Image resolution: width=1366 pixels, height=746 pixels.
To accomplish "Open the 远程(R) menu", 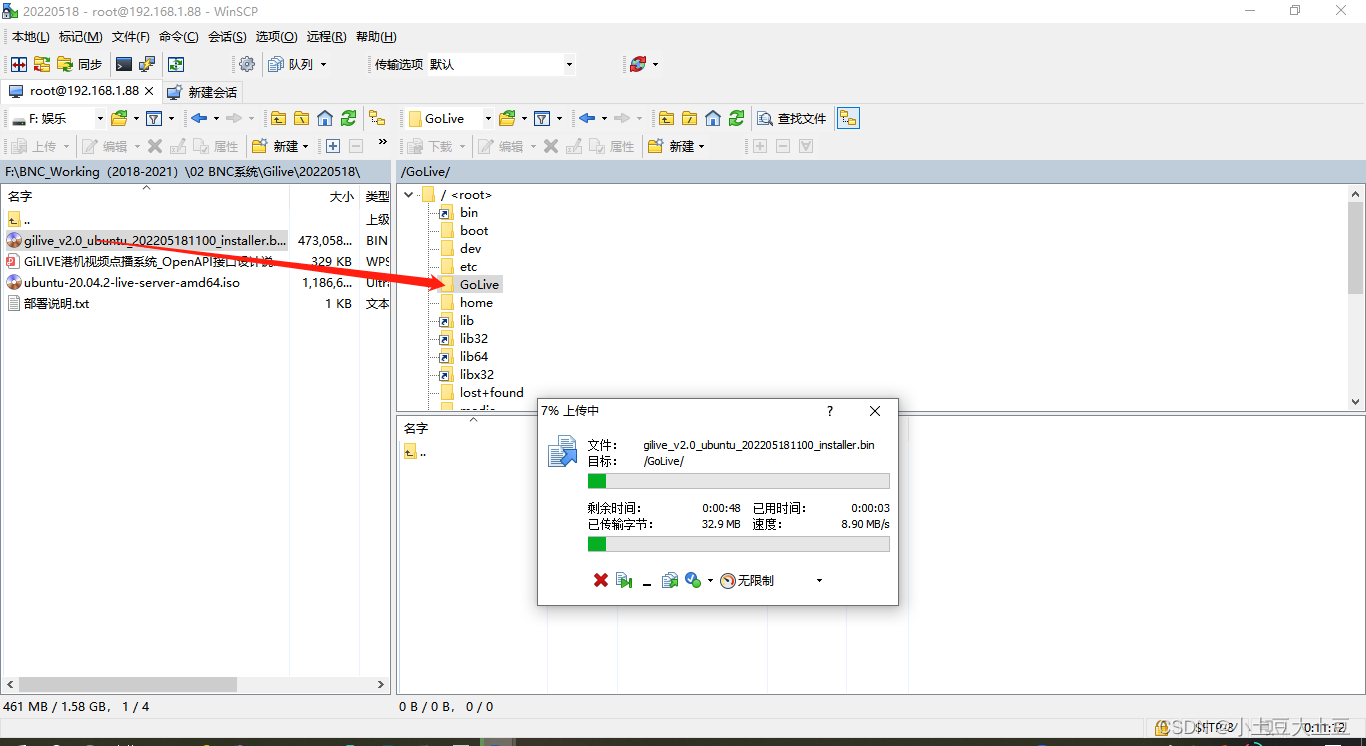I will pos(326,37).
